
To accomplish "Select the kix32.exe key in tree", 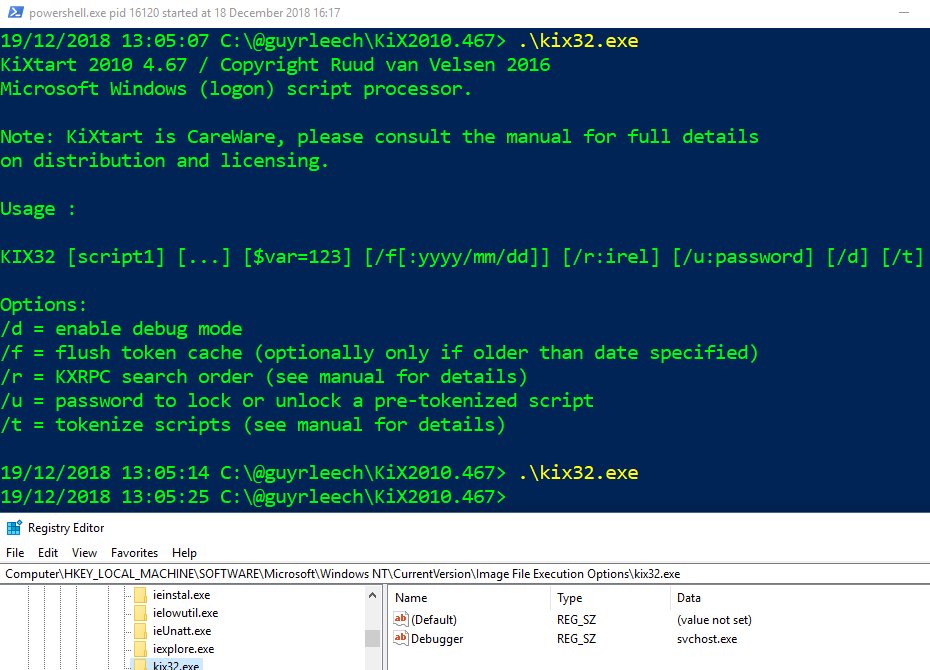I will [176, 665].
